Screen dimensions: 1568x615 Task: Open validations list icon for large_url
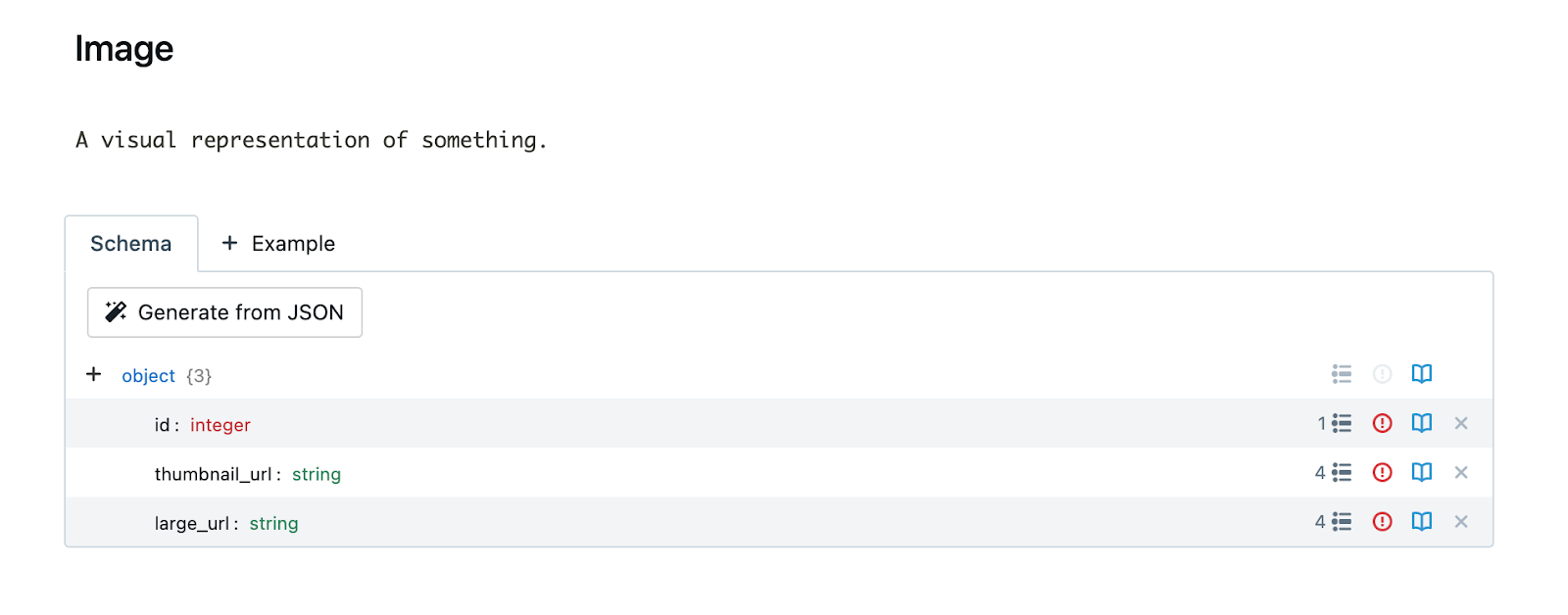(x=1341, y=521)
